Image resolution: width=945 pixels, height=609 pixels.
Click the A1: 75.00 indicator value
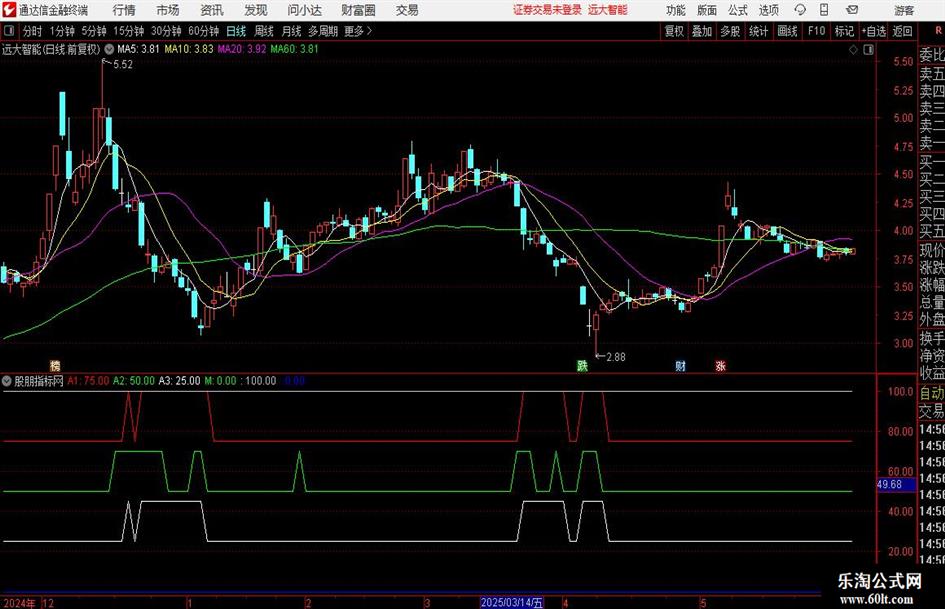click(x=88, y=381)
